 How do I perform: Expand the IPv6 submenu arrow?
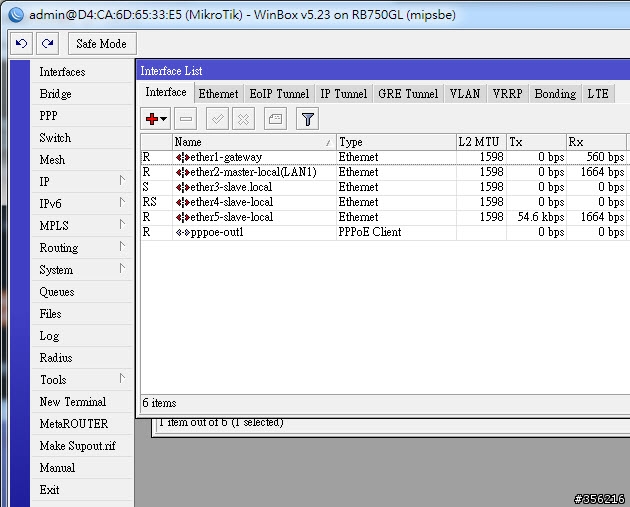[123, 202]
